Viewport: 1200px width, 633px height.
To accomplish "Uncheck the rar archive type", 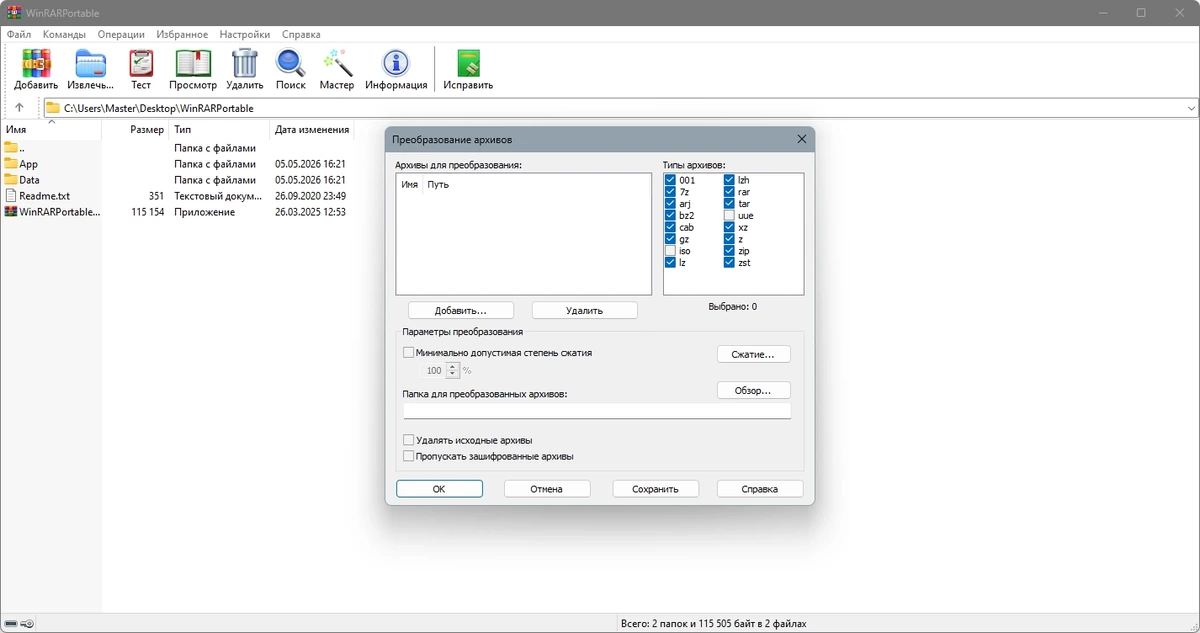I will click(x=730, y=192).
